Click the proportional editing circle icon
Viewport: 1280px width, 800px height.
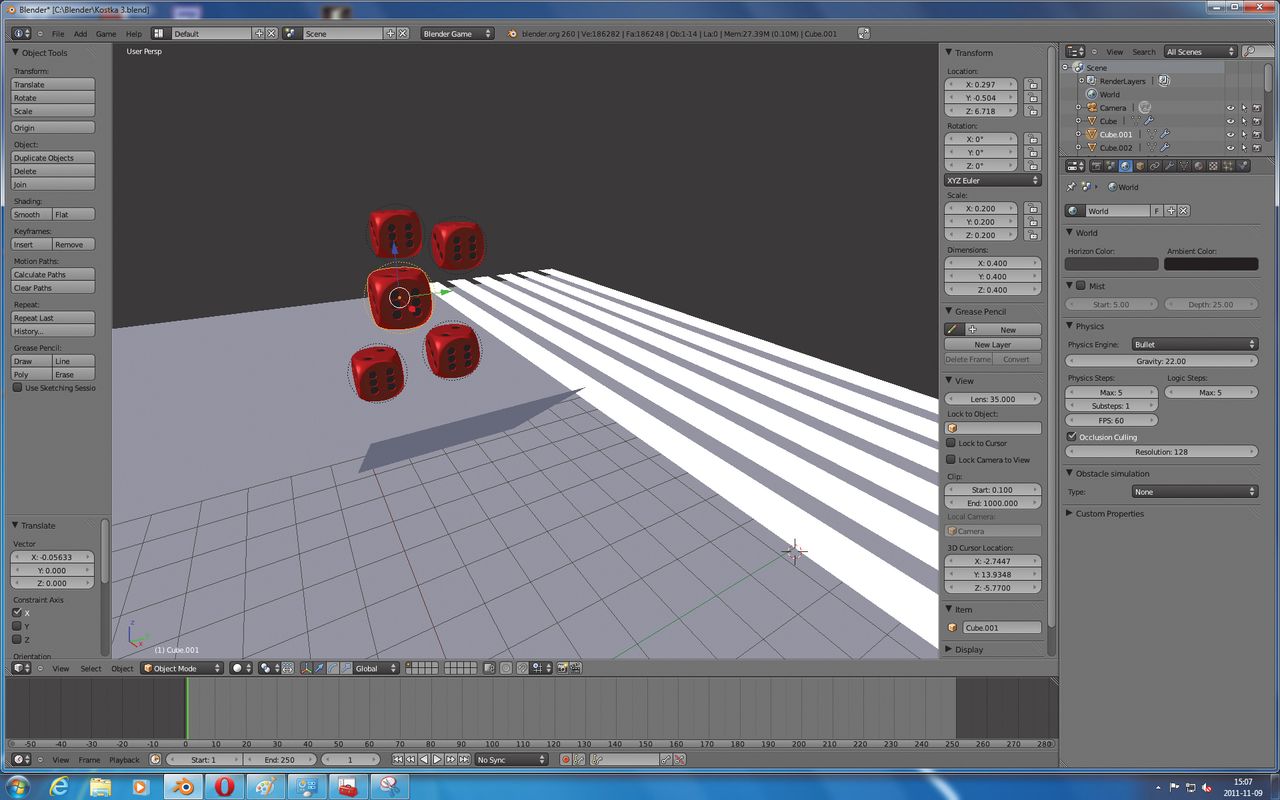pos(506,668)
